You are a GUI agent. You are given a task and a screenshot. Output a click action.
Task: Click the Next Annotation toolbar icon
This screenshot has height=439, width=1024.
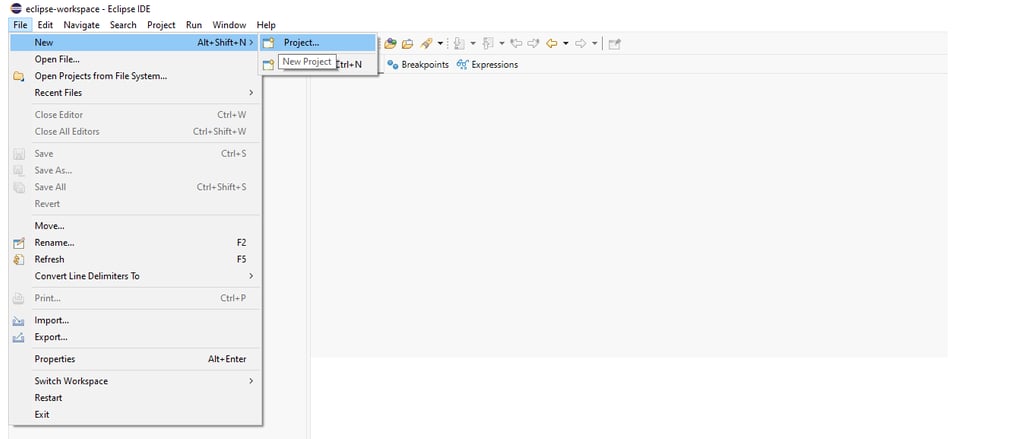coord(459,44)
